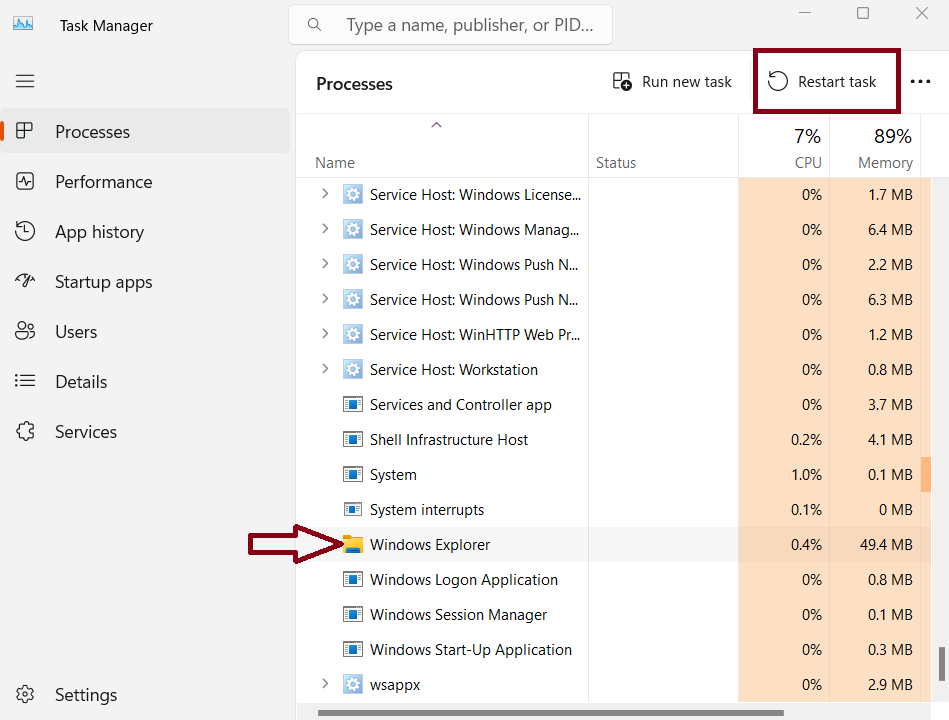Click the Performance sidebar icon

[x=25, y=182]
